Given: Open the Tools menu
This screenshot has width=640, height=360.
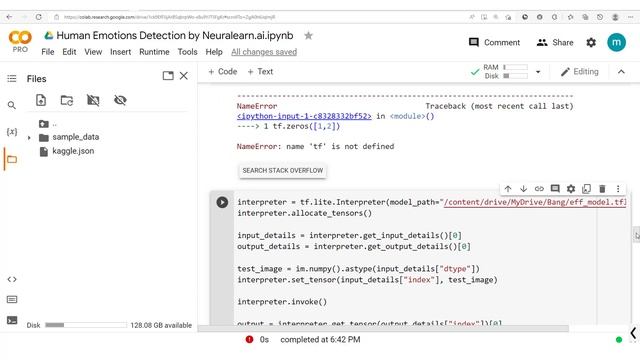Looking at the screenshot, I should (x=187, y=52).
